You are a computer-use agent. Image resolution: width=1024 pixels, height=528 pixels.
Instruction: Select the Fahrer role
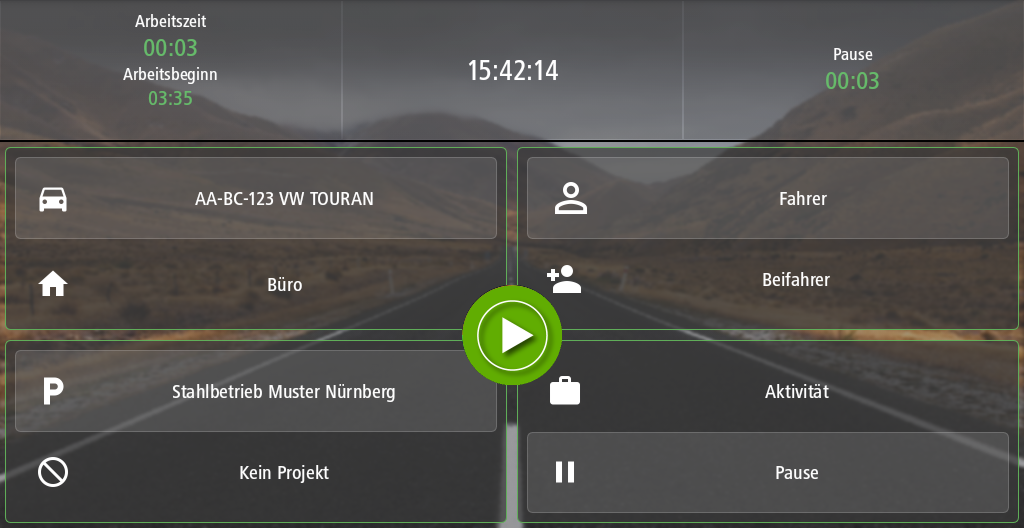pos(768,198)
